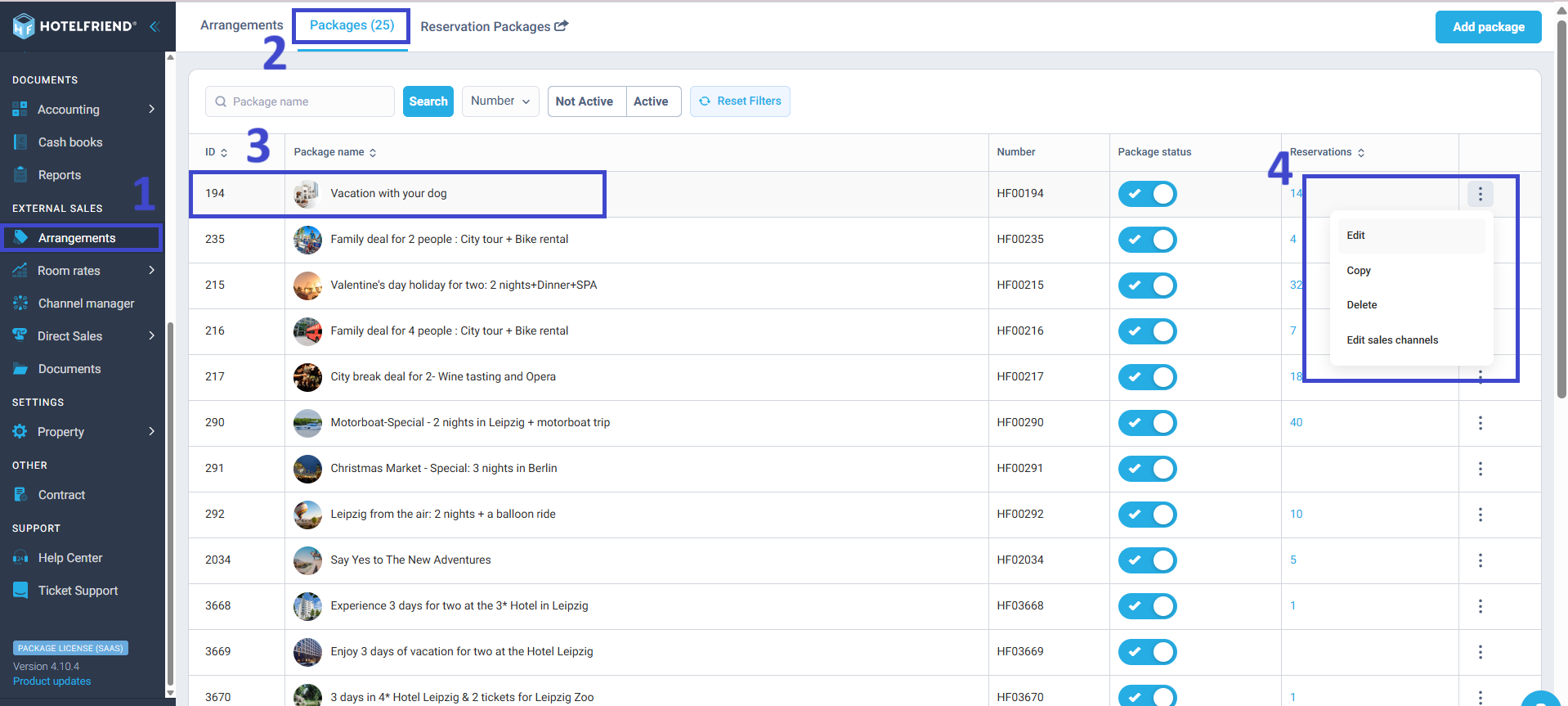Expand the Property submenu arrow
This screenshot has height=706, width=1568.
(x=151, y=431)
